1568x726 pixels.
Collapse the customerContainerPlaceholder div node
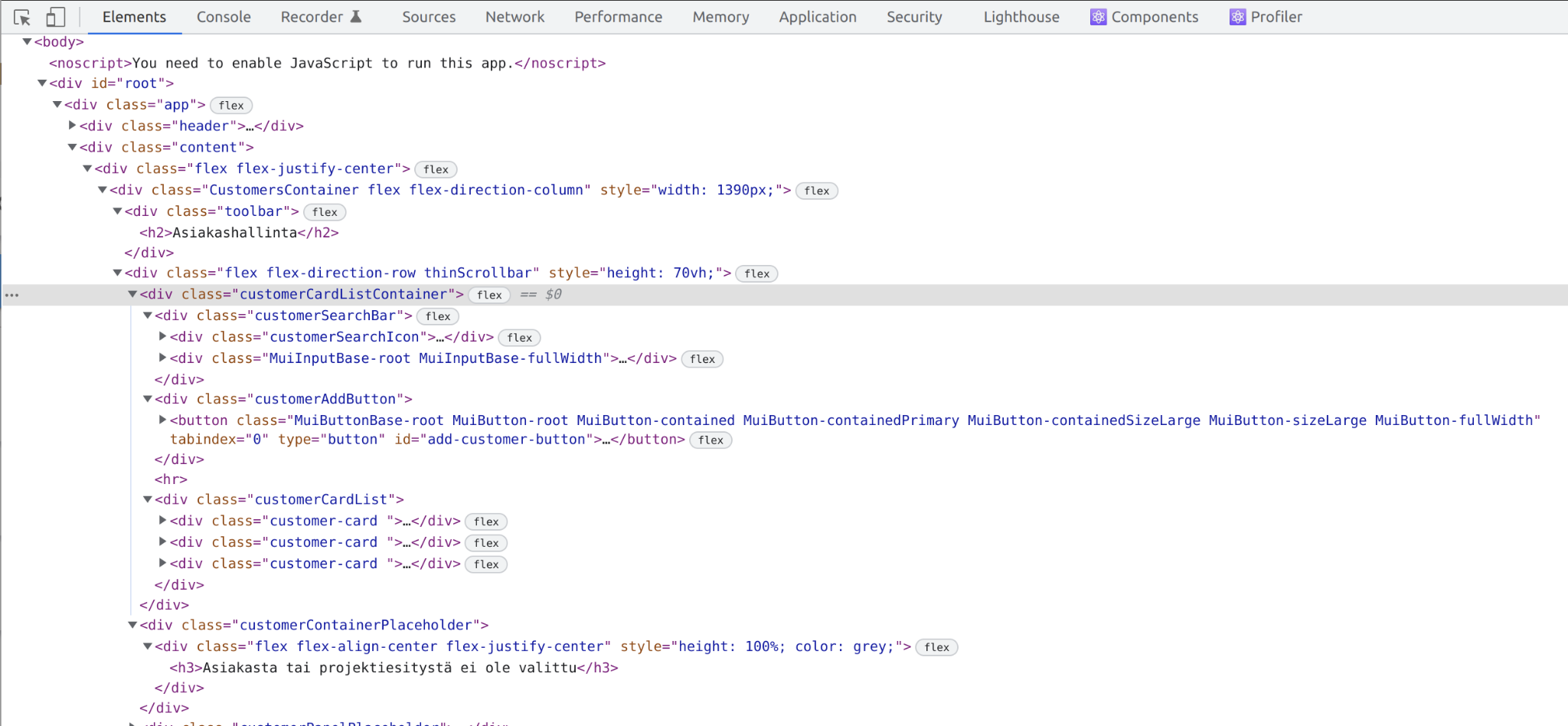pyautogui.click(x=132, y=624)
